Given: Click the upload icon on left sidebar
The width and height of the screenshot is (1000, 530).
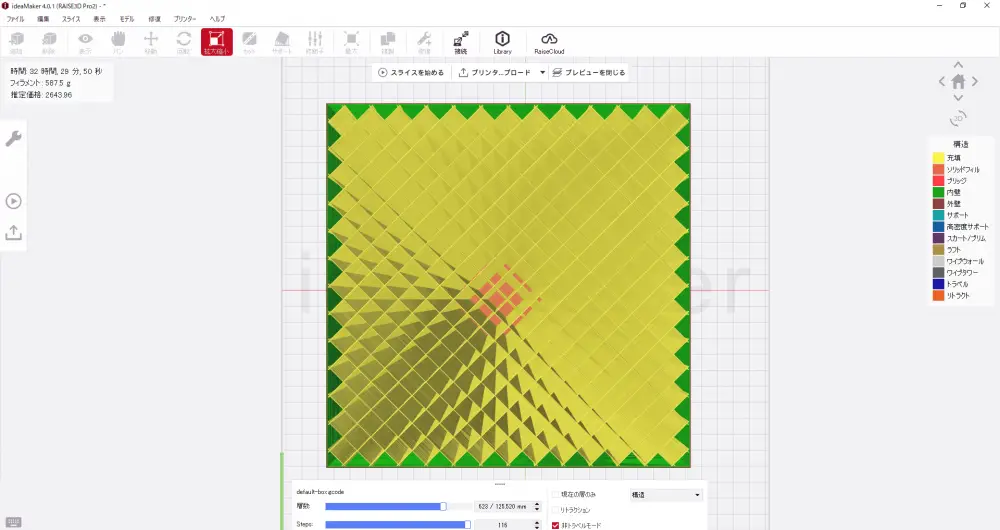Looking at the screenshot, I should (x=14, y=232).
